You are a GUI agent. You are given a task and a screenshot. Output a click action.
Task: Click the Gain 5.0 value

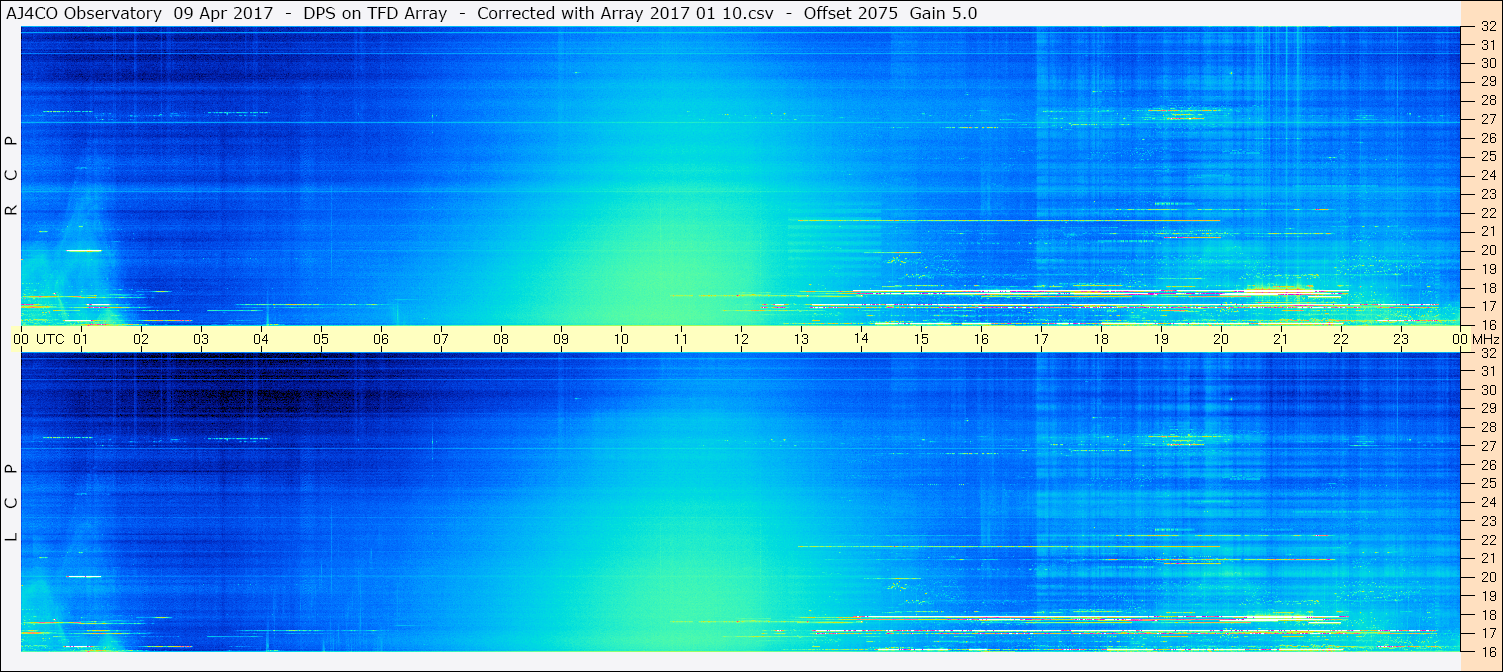pyautogui.click(x=943, y=14)
